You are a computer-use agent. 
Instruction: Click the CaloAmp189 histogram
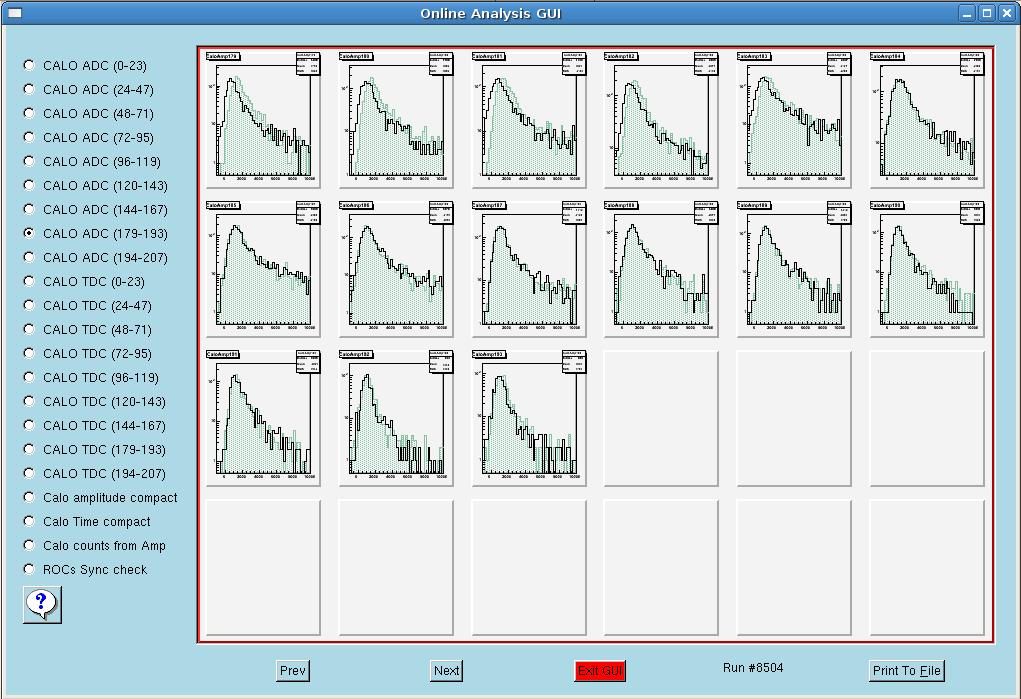pyautogui.click(x=794, y=270)
